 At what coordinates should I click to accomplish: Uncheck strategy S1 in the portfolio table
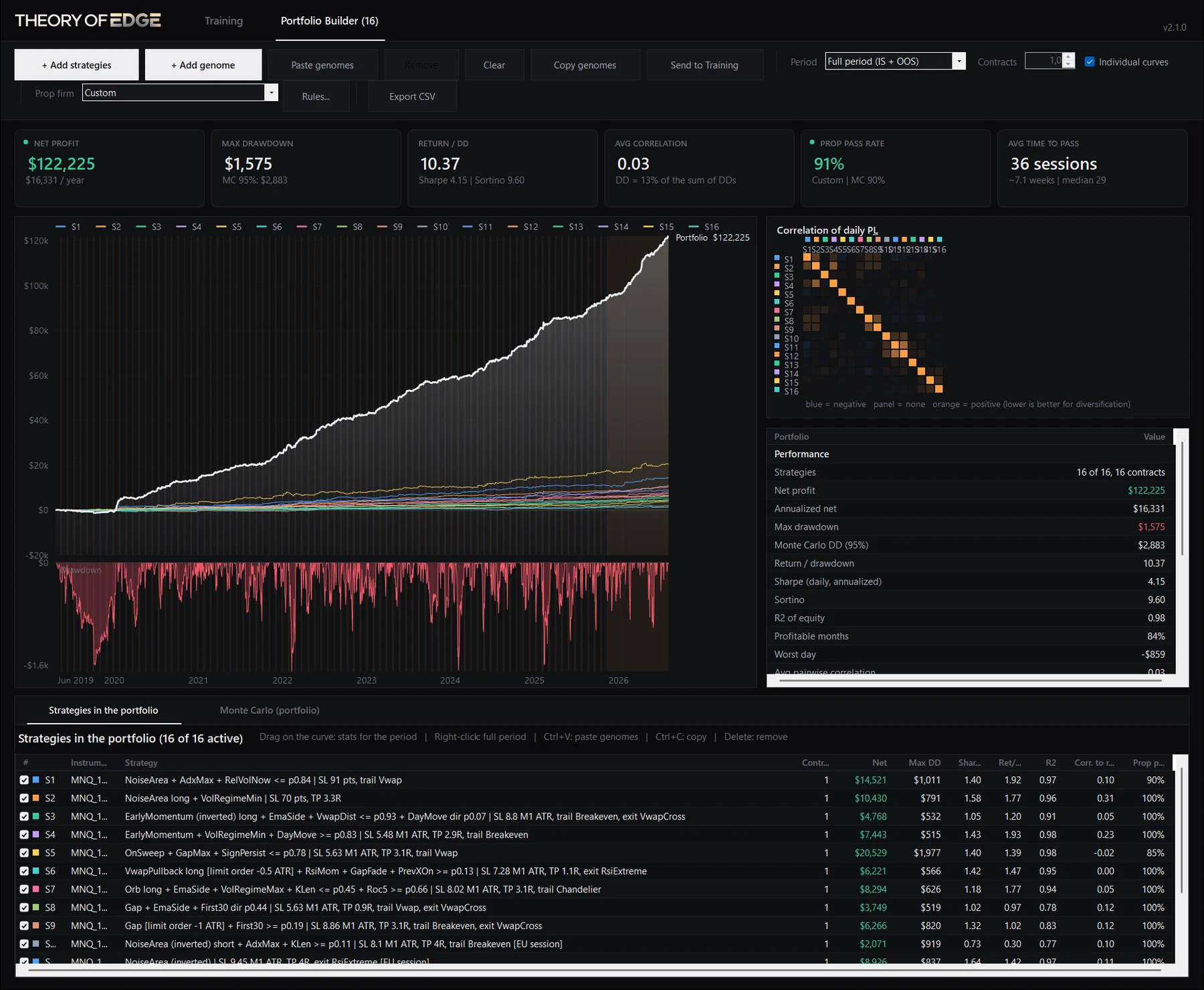24,780
